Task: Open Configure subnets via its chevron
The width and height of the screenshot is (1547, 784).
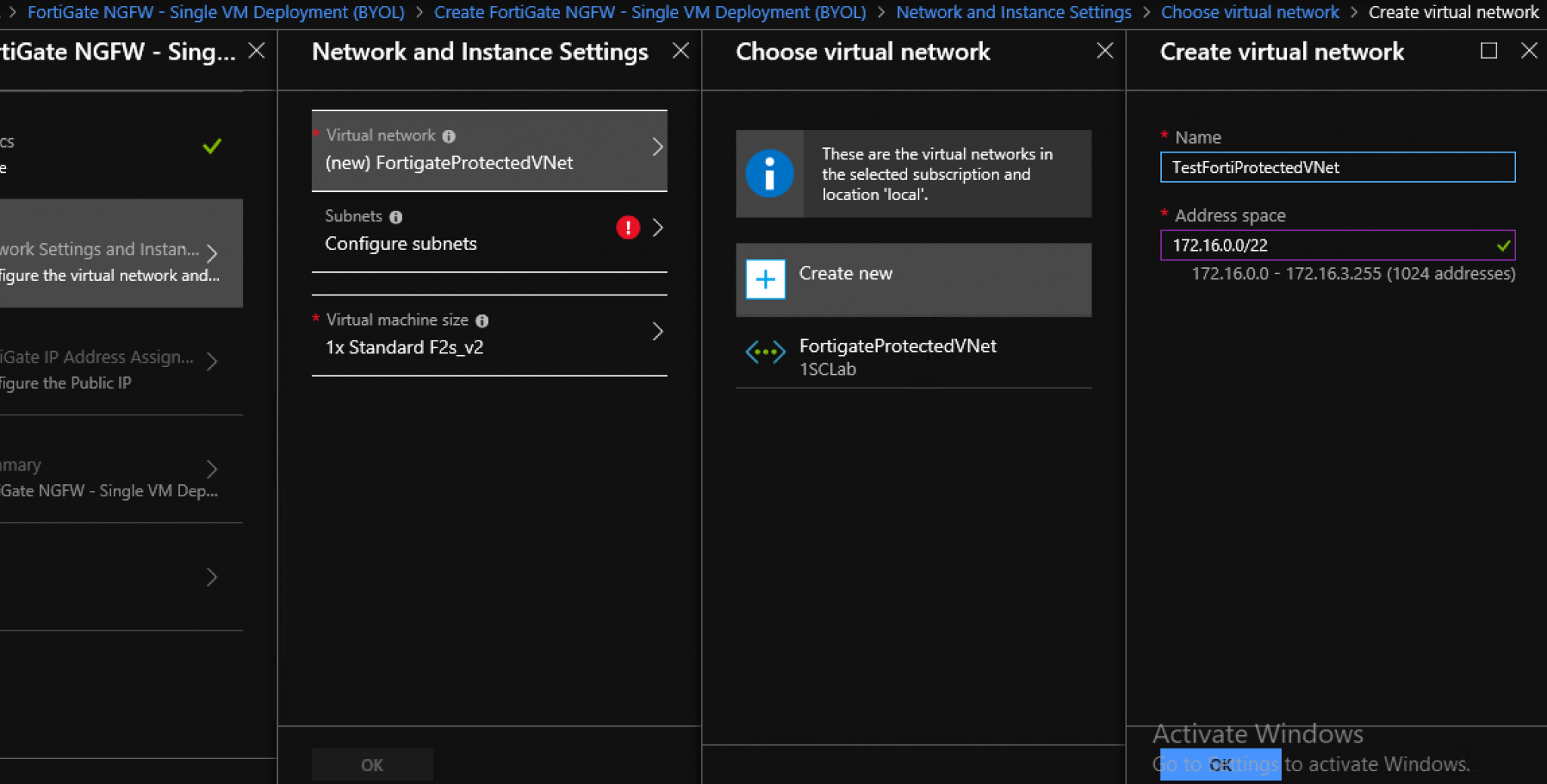Action: pos(656,227)
